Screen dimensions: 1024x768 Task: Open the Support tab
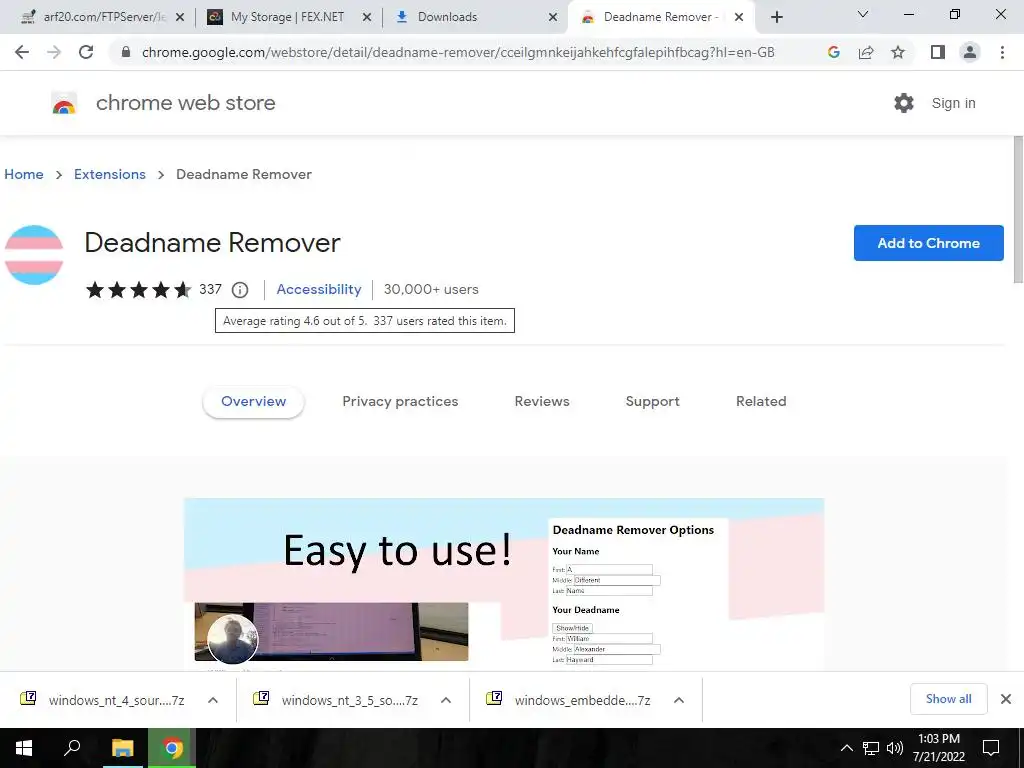[x=652, y=402]
